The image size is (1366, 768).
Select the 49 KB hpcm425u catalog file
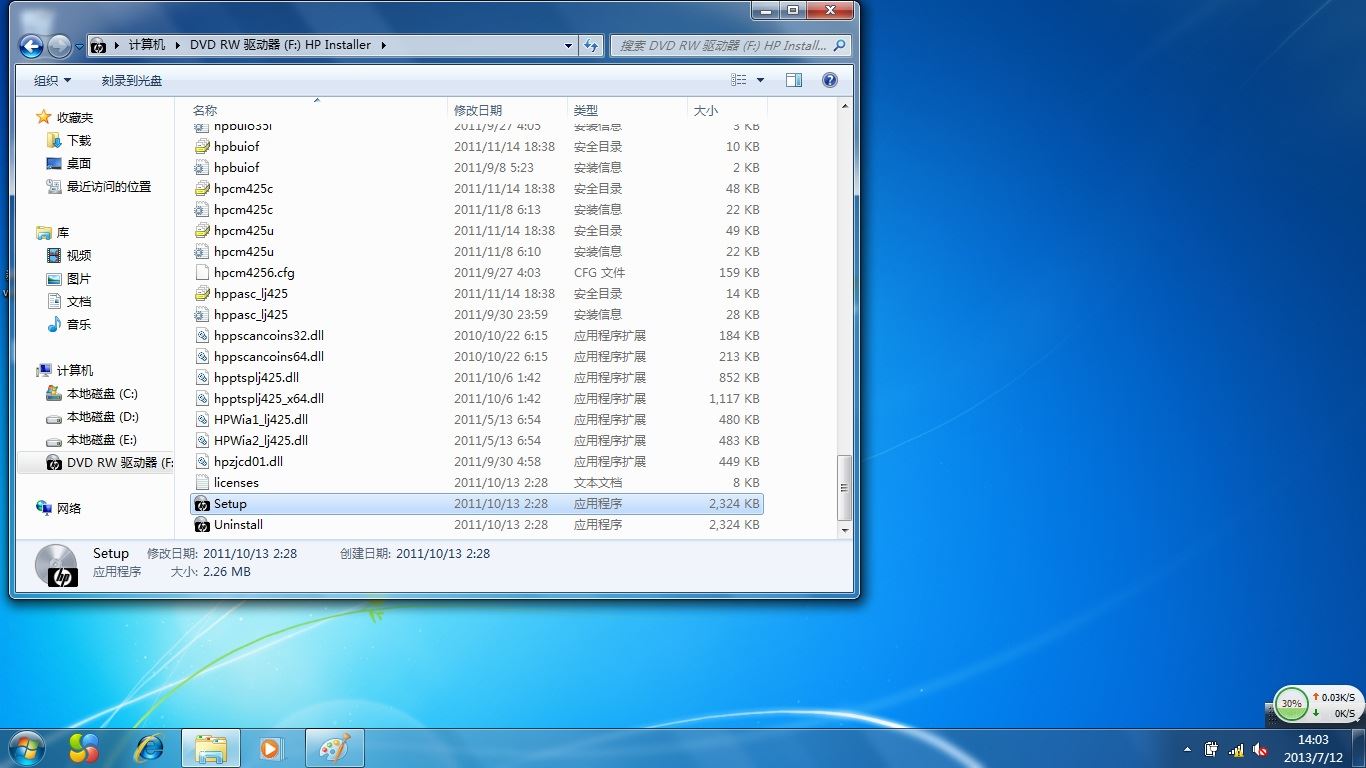tap(476, 231)
